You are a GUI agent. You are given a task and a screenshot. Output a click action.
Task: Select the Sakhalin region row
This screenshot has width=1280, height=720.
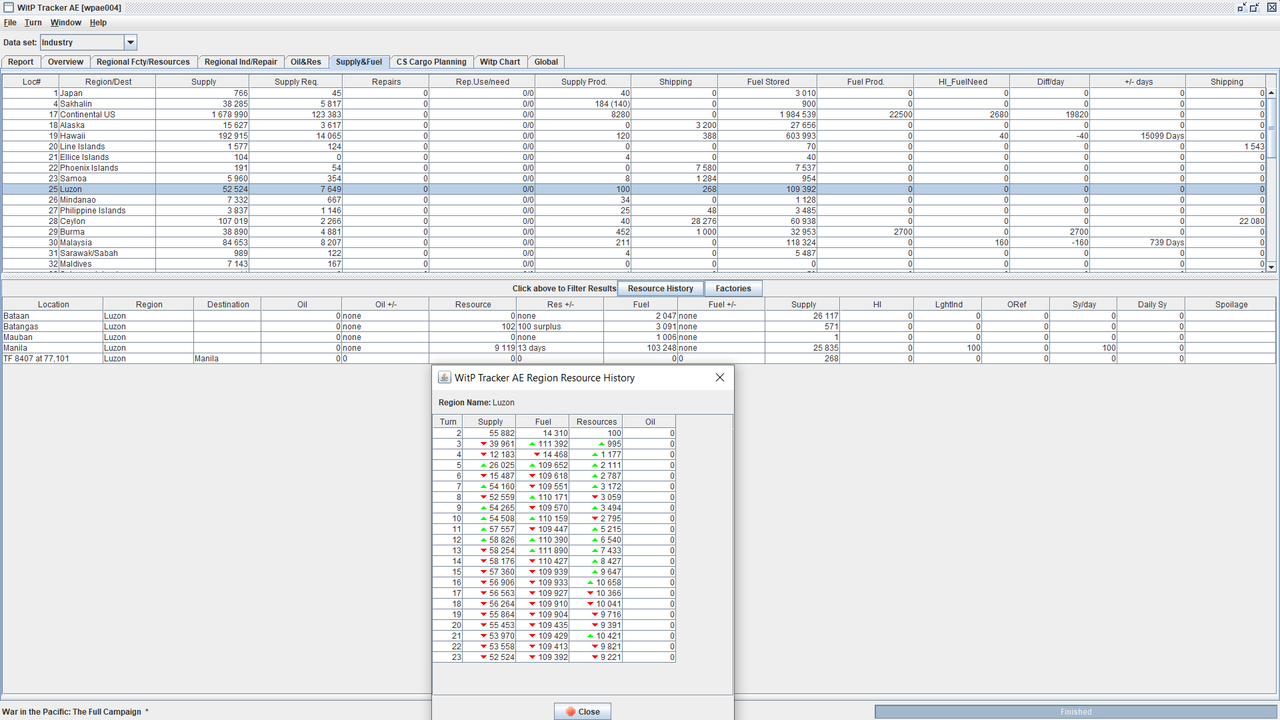(x=634, y=104)
